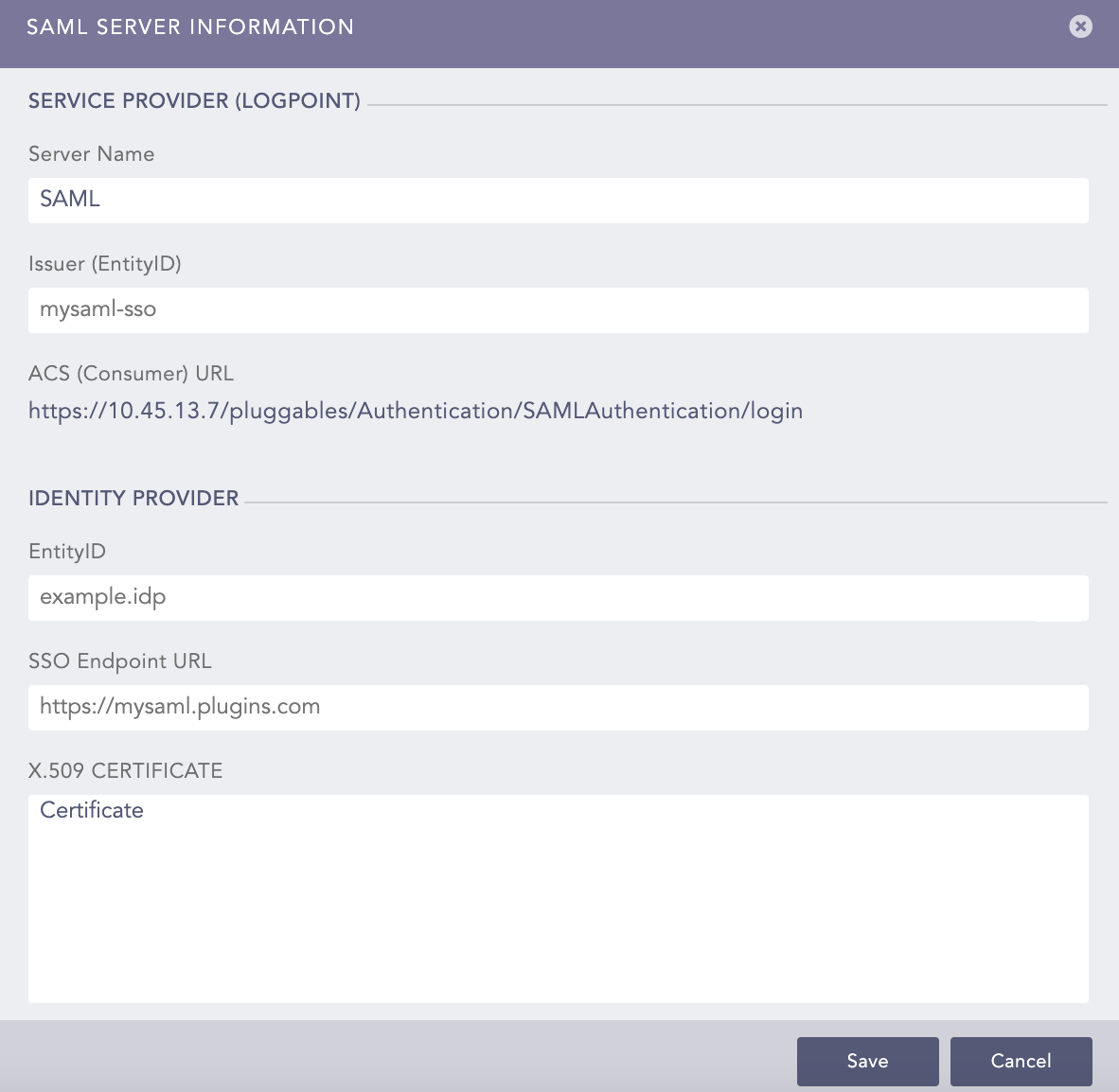Select the mysaml-sso issuer value
Viewport: 1119px width, 1092px height.
tap(98, 309)
